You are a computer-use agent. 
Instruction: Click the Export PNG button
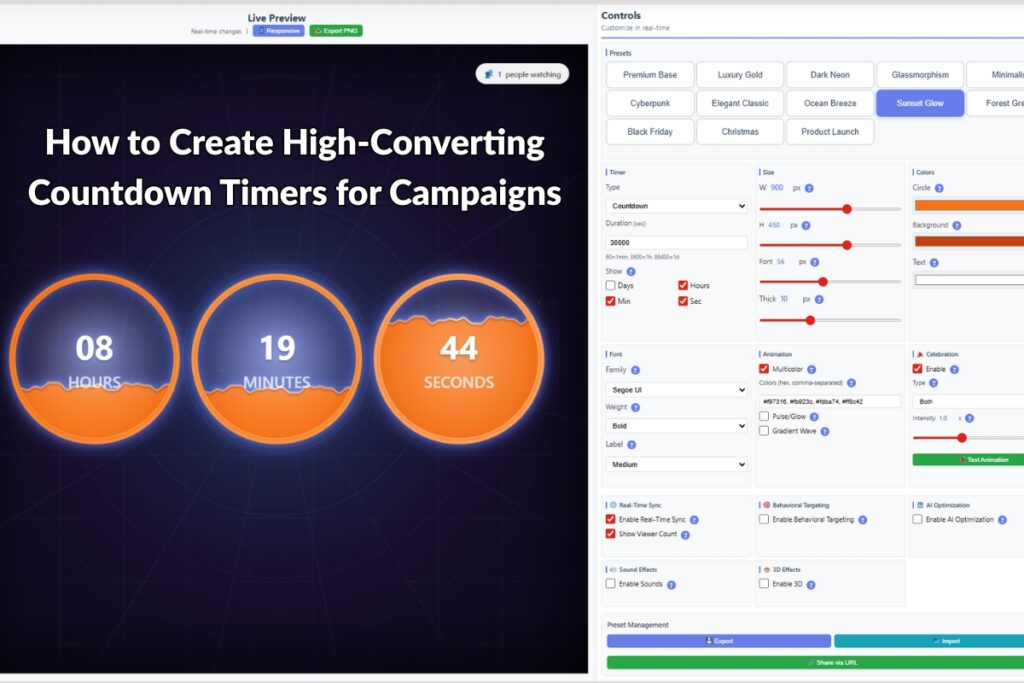coord(338,31)
